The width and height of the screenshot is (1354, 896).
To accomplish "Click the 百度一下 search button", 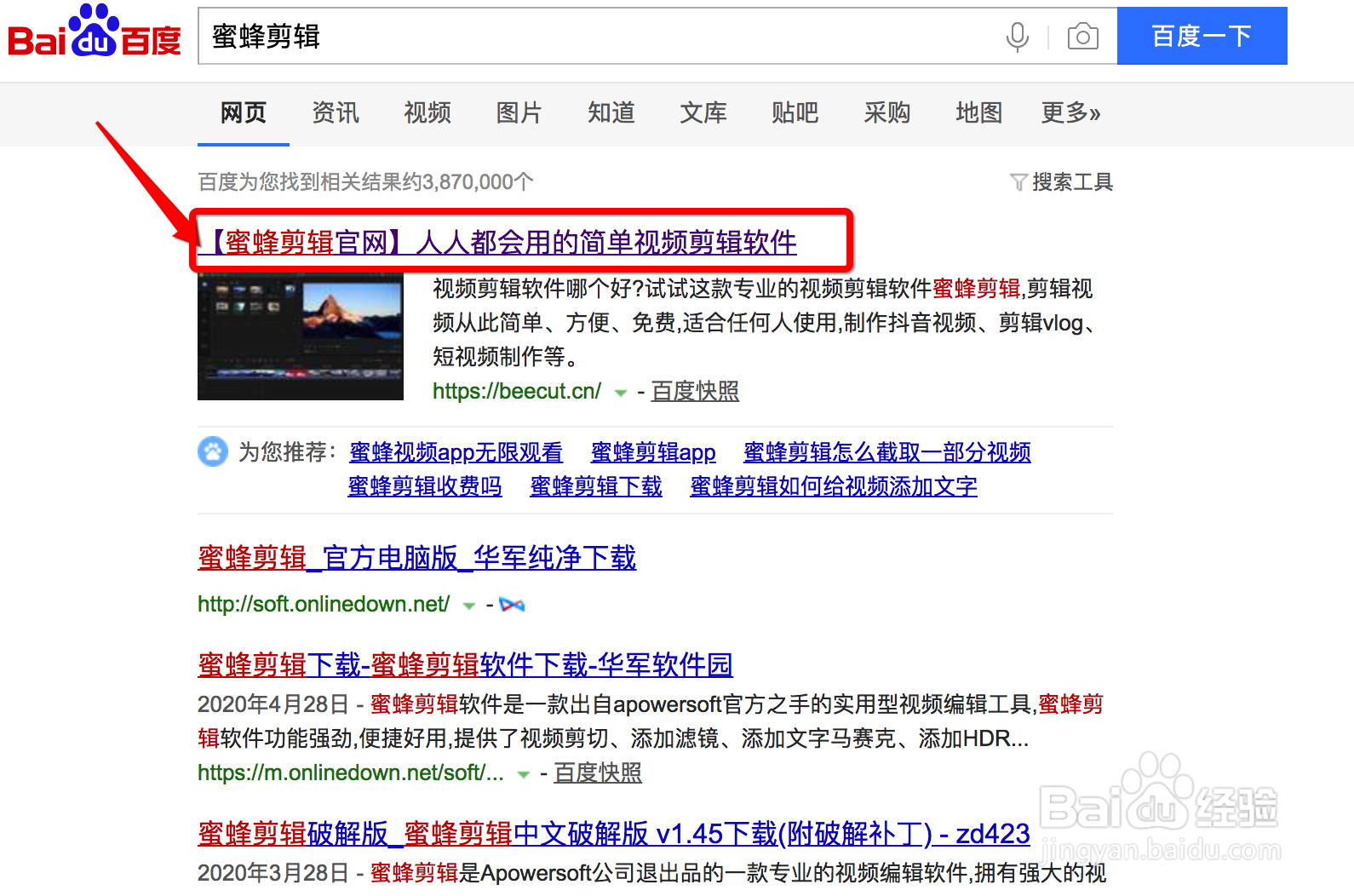I will (x=1202, y=36).
